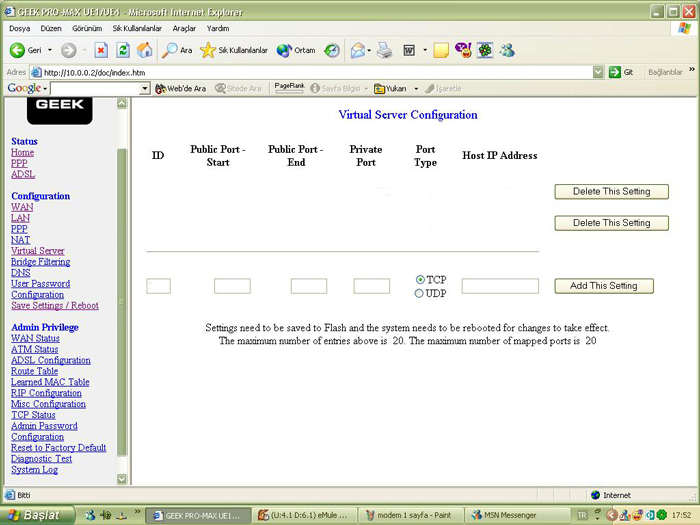This screenshot has height=525, width=700.
Task: Click the Forward navigation arrow
Action: point(68,50)
